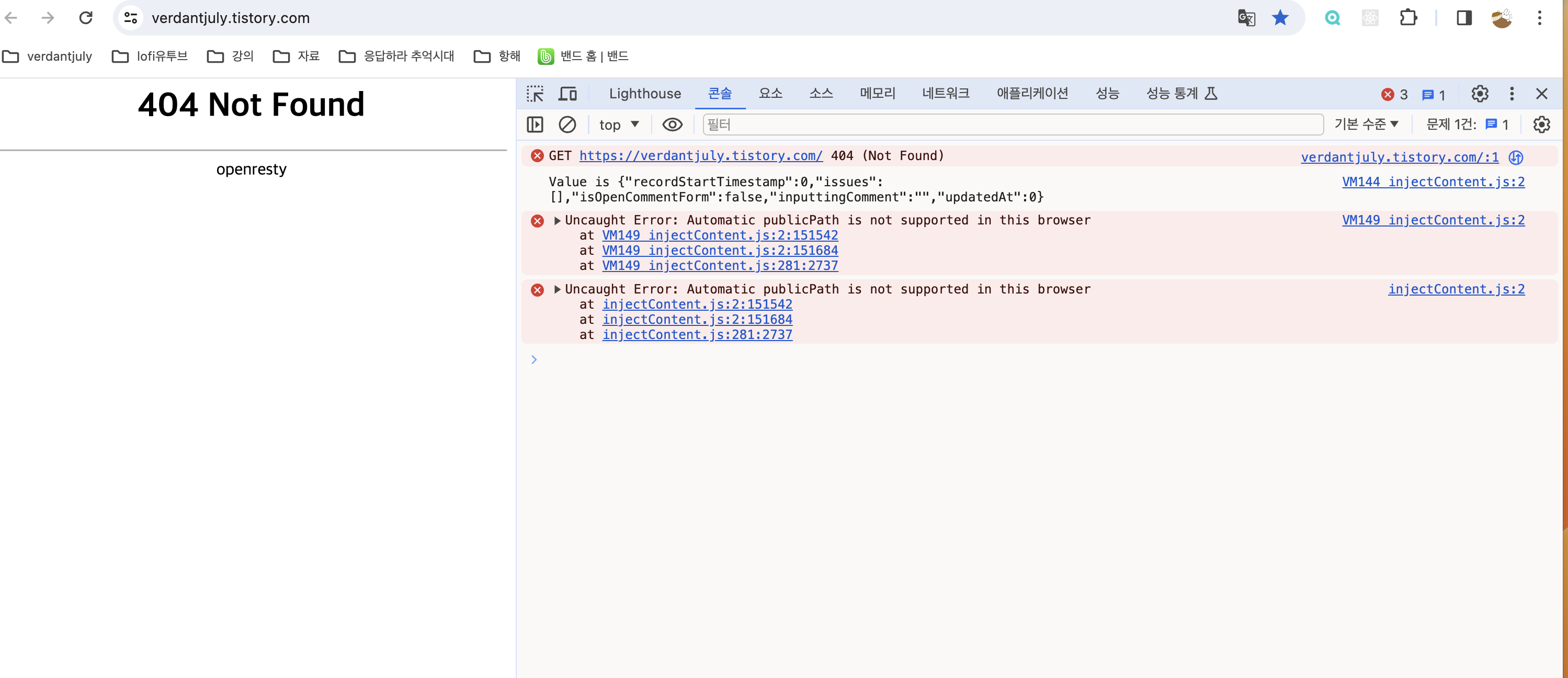The width and height of the screenshot is (1568, 678).
Task: Open console settings gear icon
Action: click(x=1541, y=125)
